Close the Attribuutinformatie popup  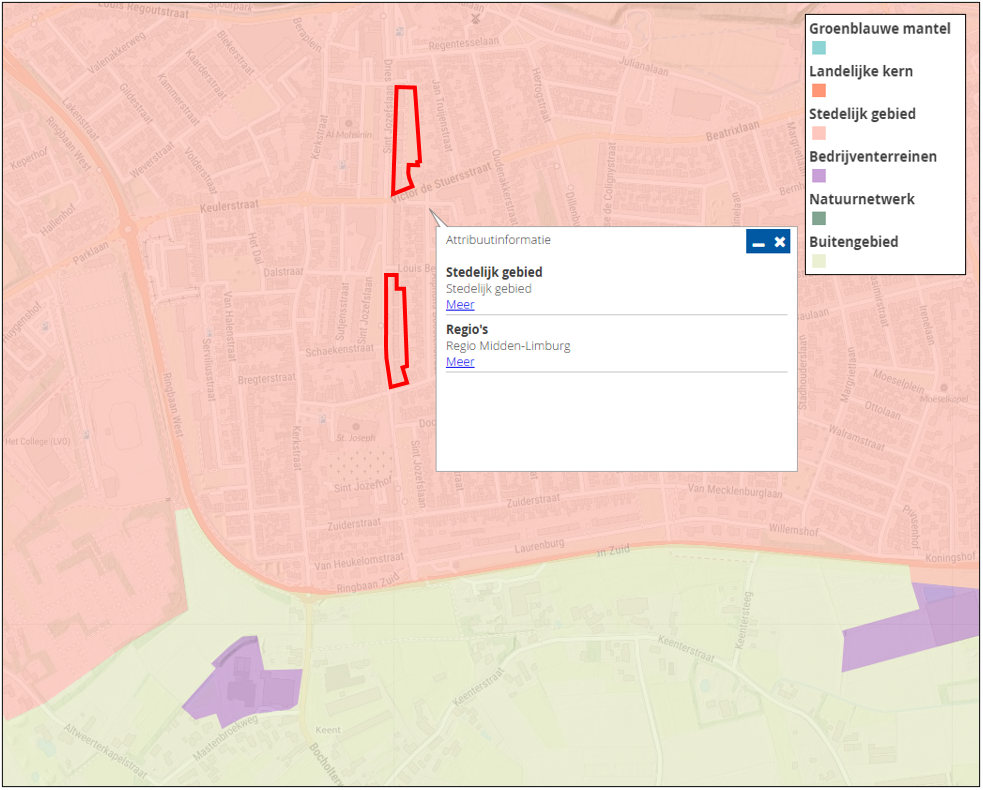(x=779, y=242)
